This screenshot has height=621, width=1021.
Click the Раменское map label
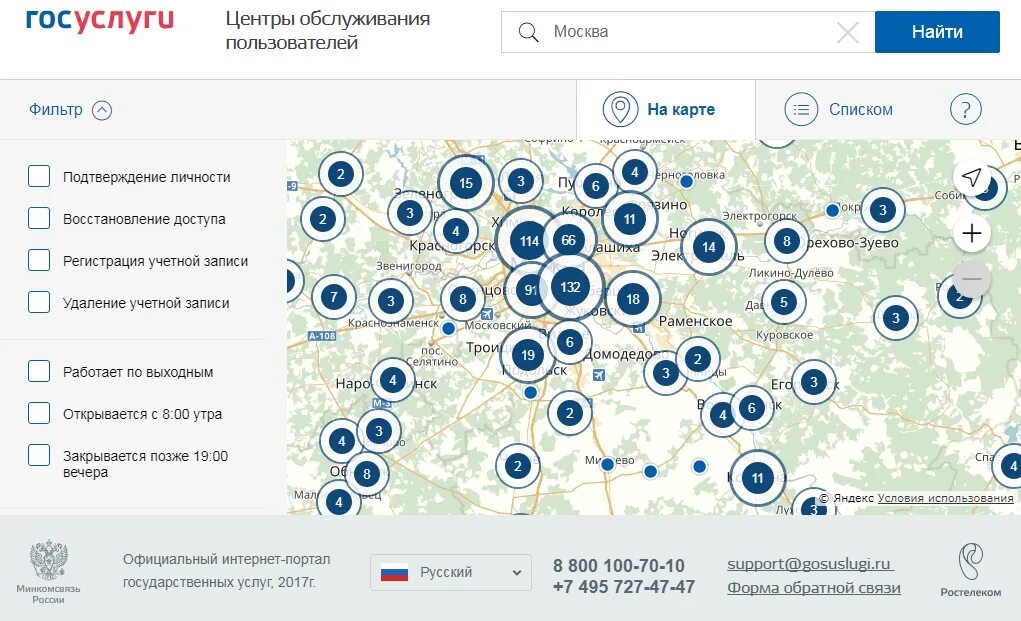(x=695, y=321)
